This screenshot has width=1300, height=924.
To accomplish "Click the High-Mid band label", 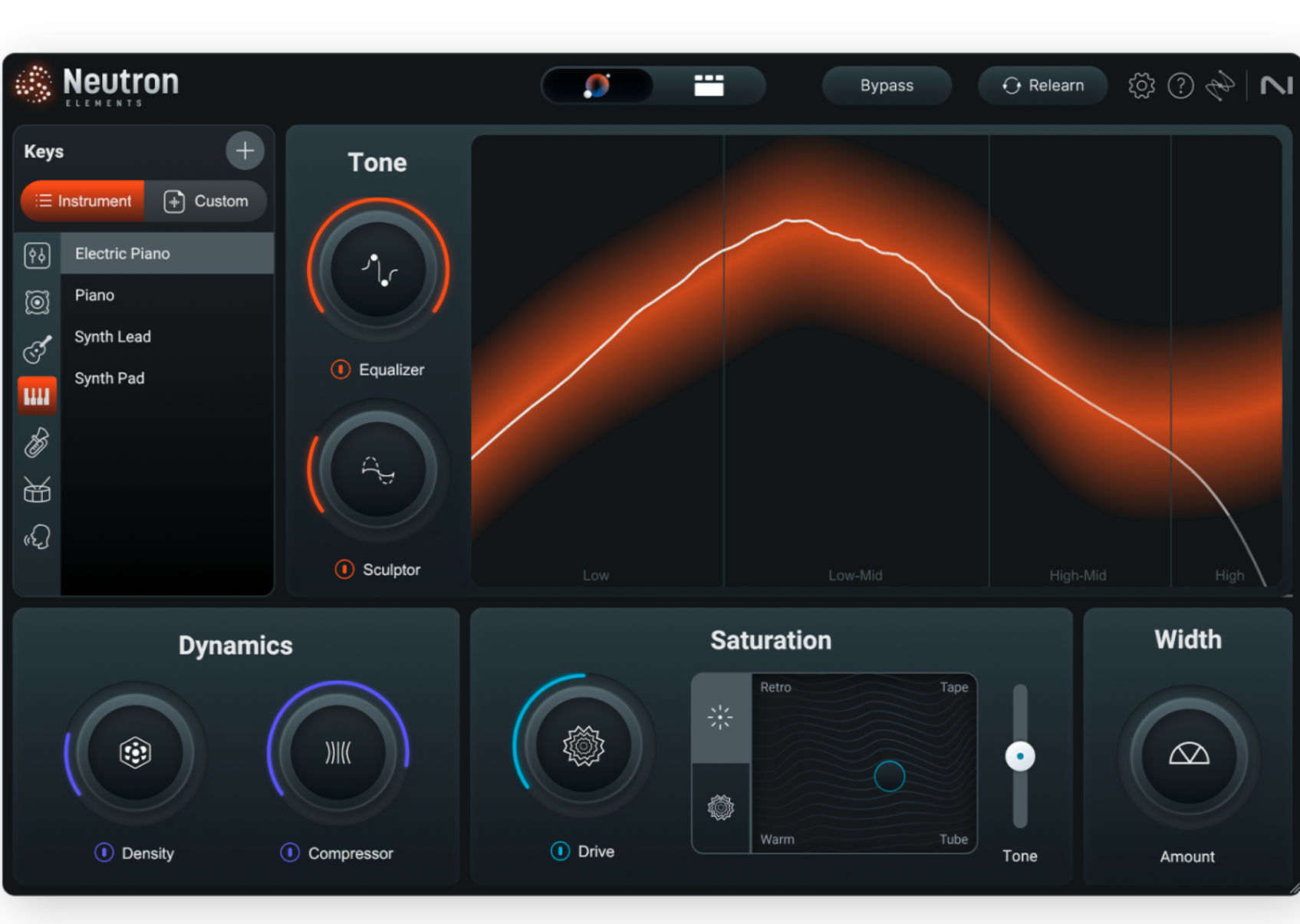I will (1078, 575).
